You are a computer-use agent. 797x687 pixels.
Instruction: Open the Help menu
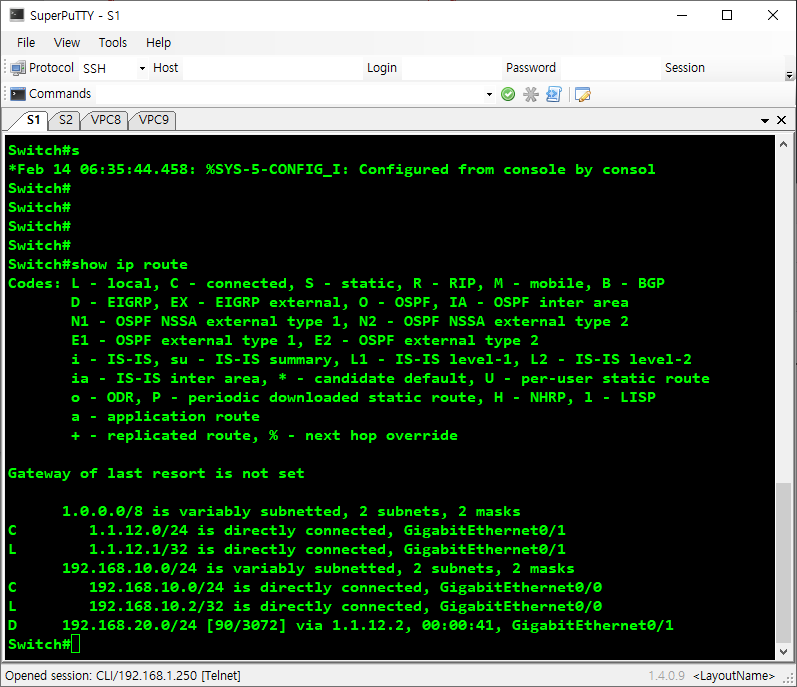click(x=158, y=43)
